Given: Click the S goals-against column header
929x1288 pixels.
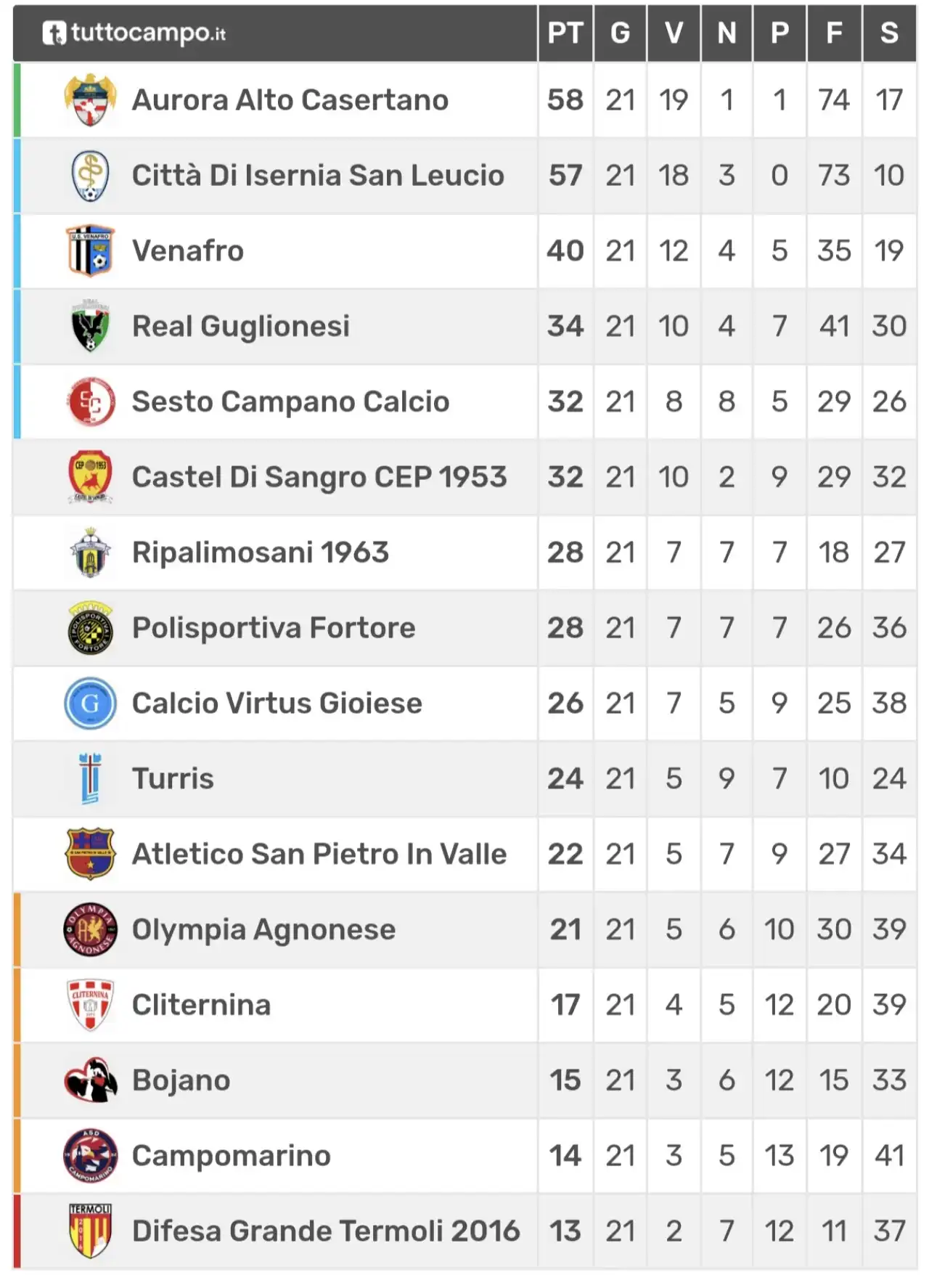Looking at the screenshot, I should pos(889,33).
